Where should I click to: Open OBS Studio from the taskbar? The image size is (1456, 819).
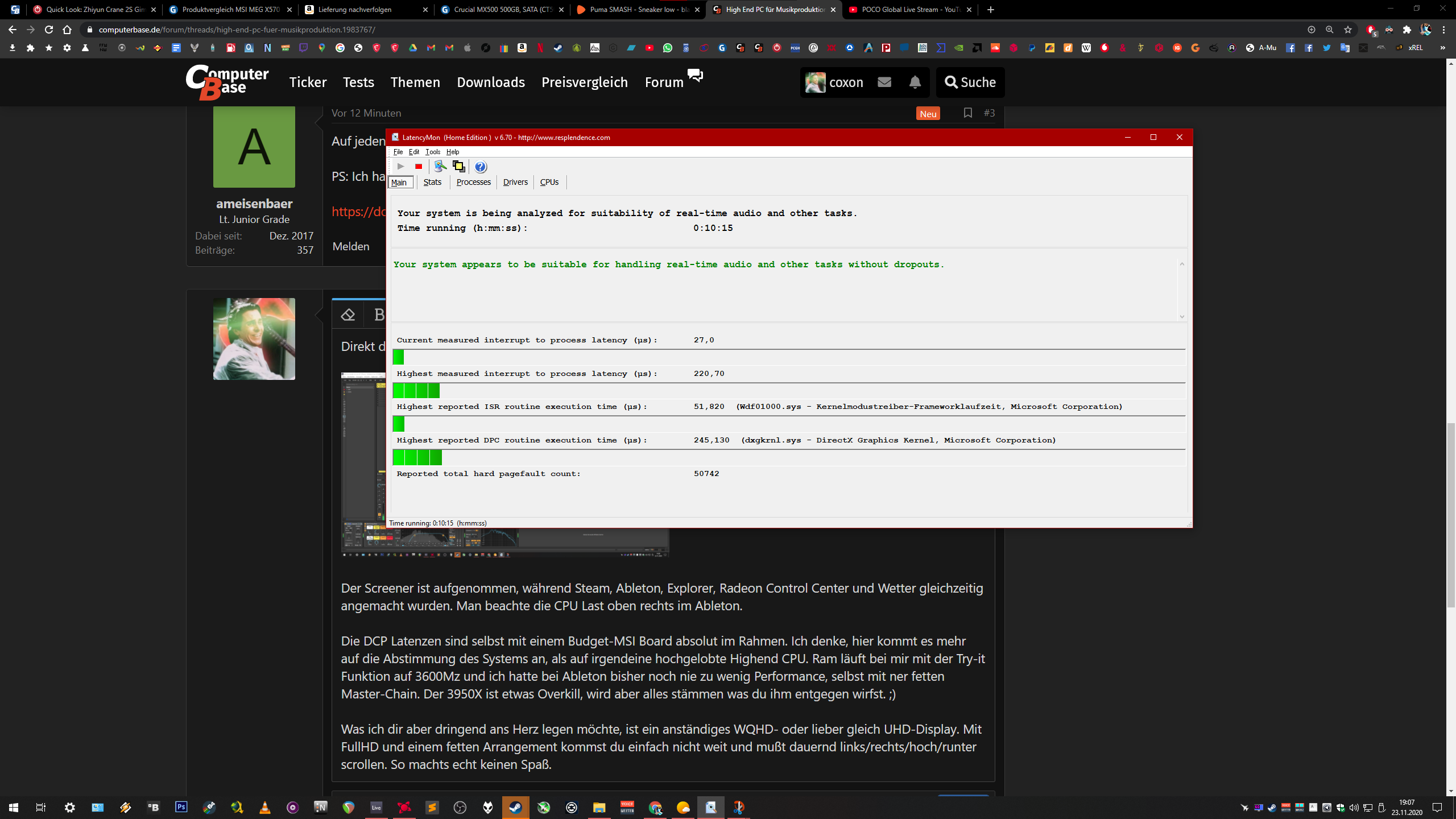click(x=460, y=808)
